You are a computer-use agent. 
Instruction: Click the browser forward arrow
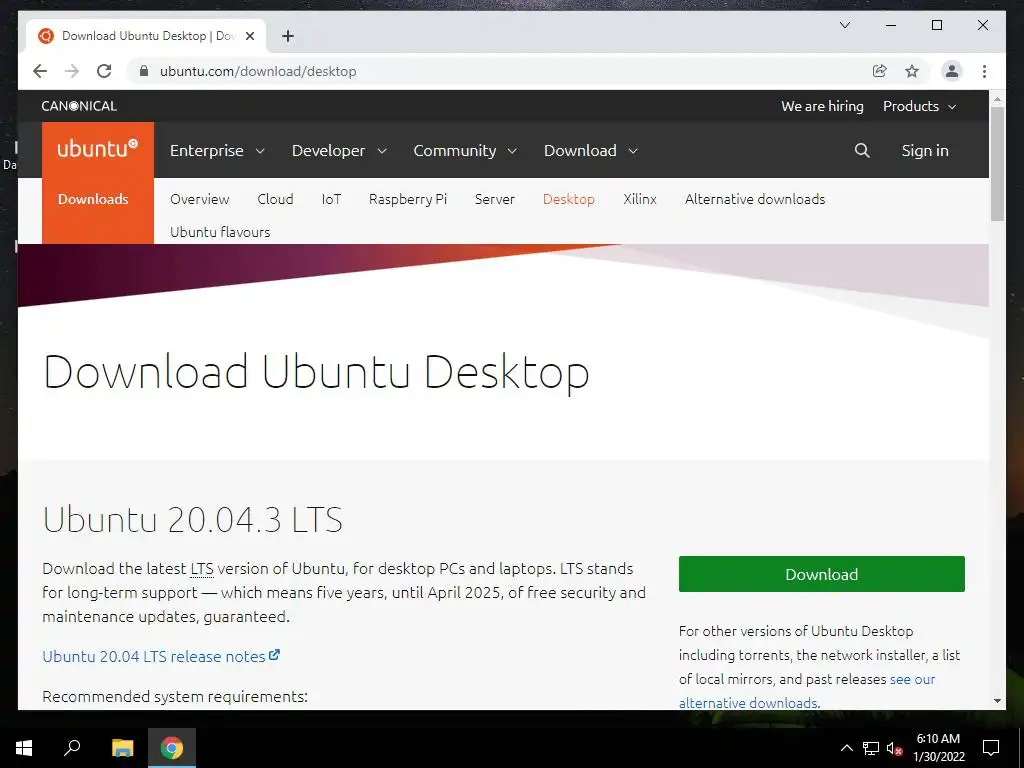(72, 71)
